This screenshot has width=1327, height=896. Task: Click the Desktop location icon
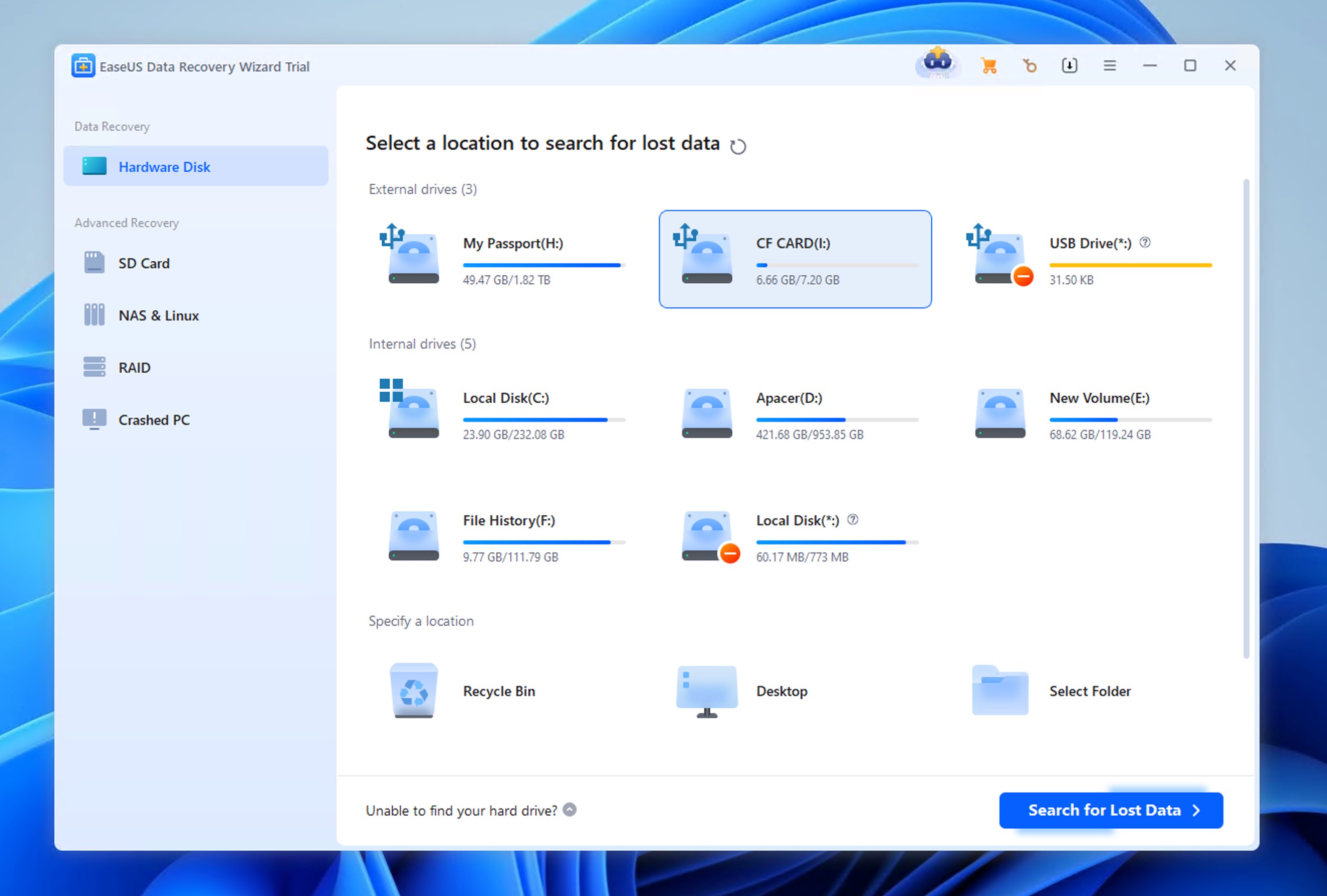pyautogui.click(x=707, y=691)
